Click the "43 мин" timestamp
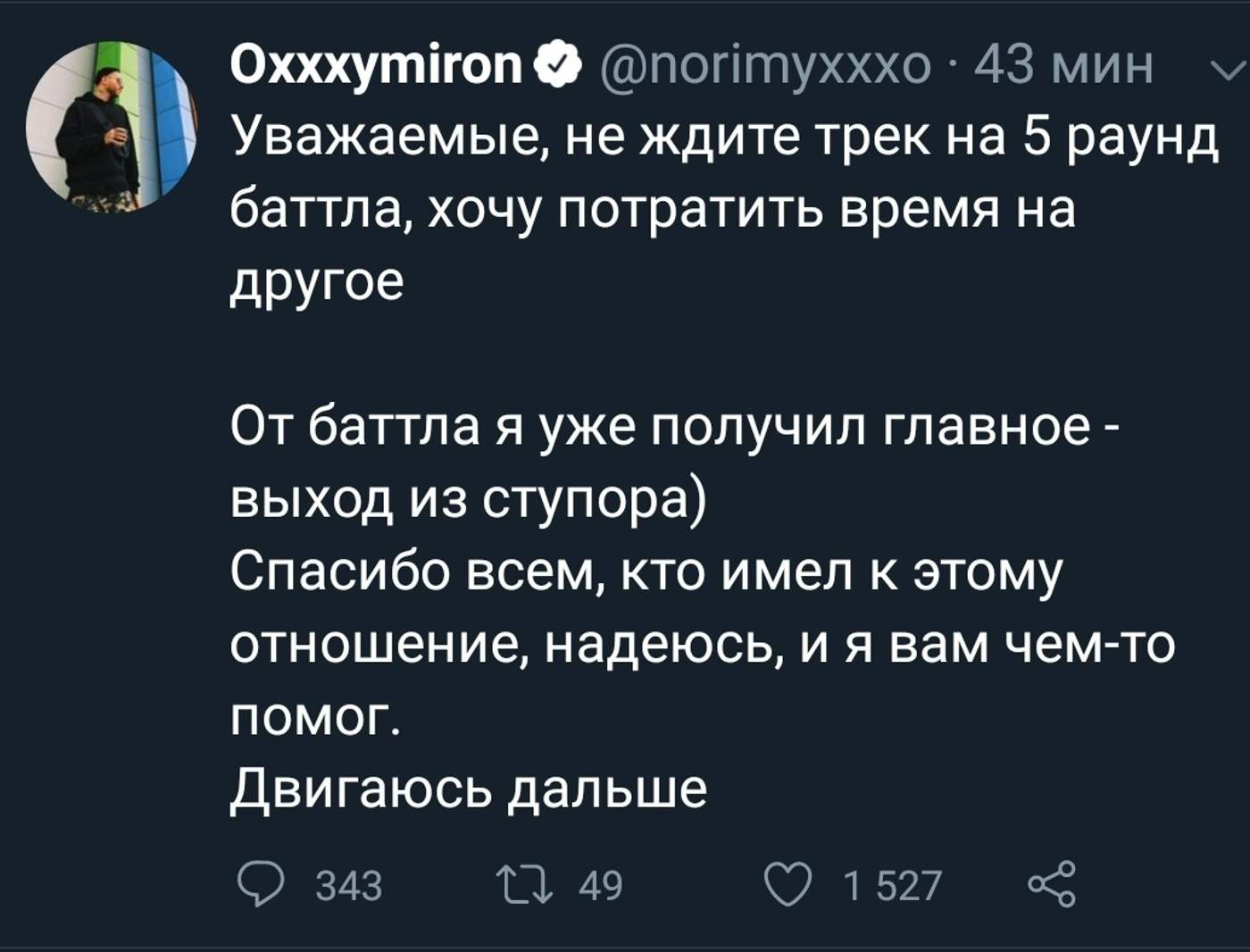The width and height of the screenshot is (1250, 952). point(1063,65)
